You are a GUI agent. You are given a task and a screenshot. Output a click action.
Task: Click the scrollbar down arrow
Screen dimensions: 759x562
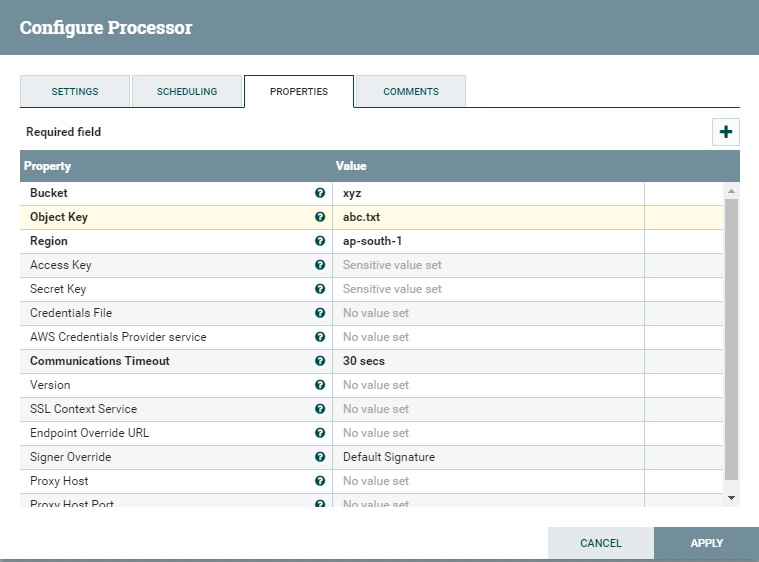pyautogui.click(x=732, y=497)
